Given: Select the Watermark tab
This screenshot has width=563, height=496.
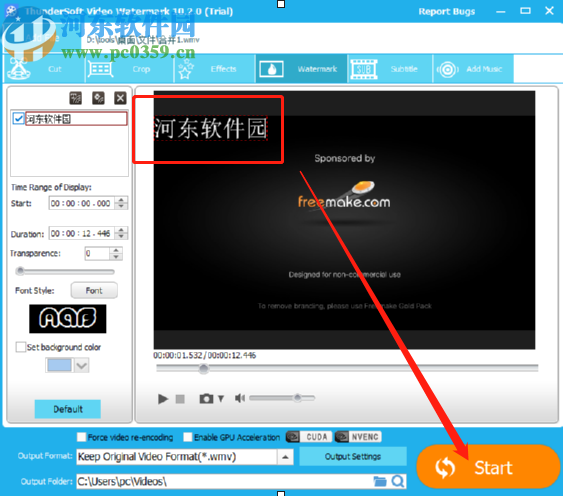Looking at the screenshot, I should tap(301, 69).
